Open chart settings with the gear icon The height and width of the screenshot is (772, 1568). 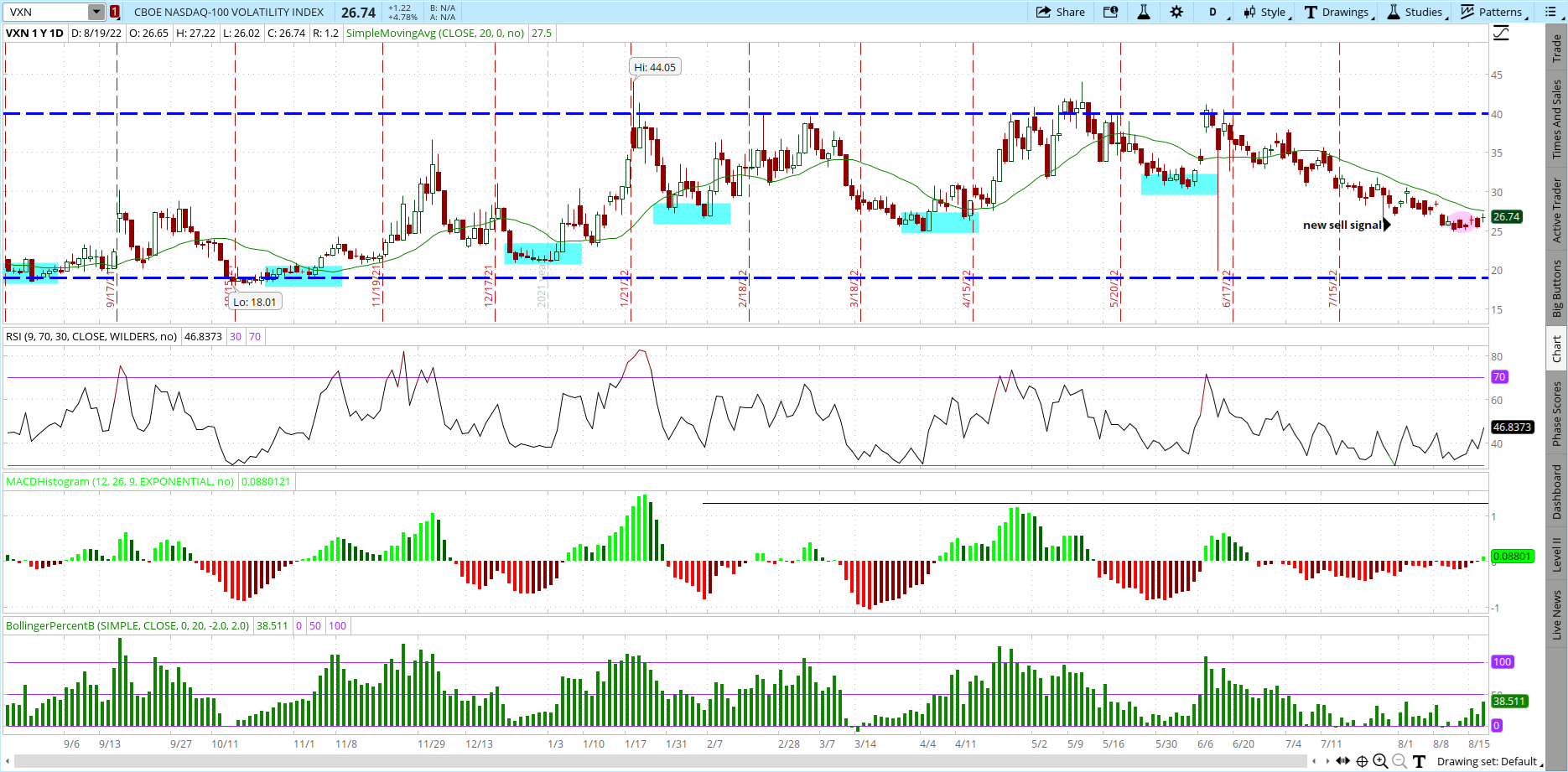[1176, 12]
